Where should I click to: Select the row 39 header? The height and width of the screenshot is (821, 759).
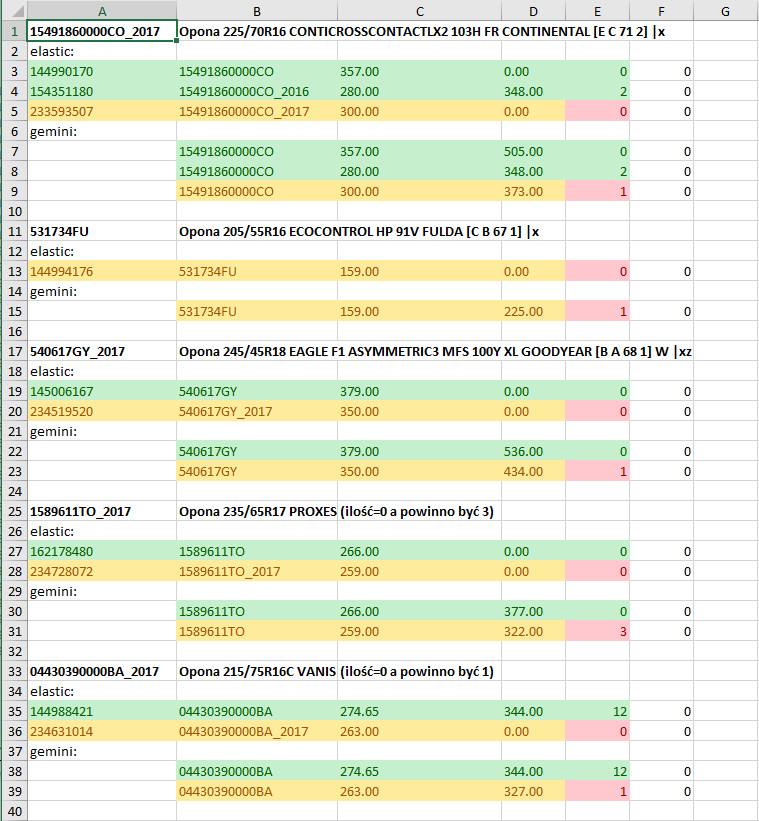click(13, 792)
